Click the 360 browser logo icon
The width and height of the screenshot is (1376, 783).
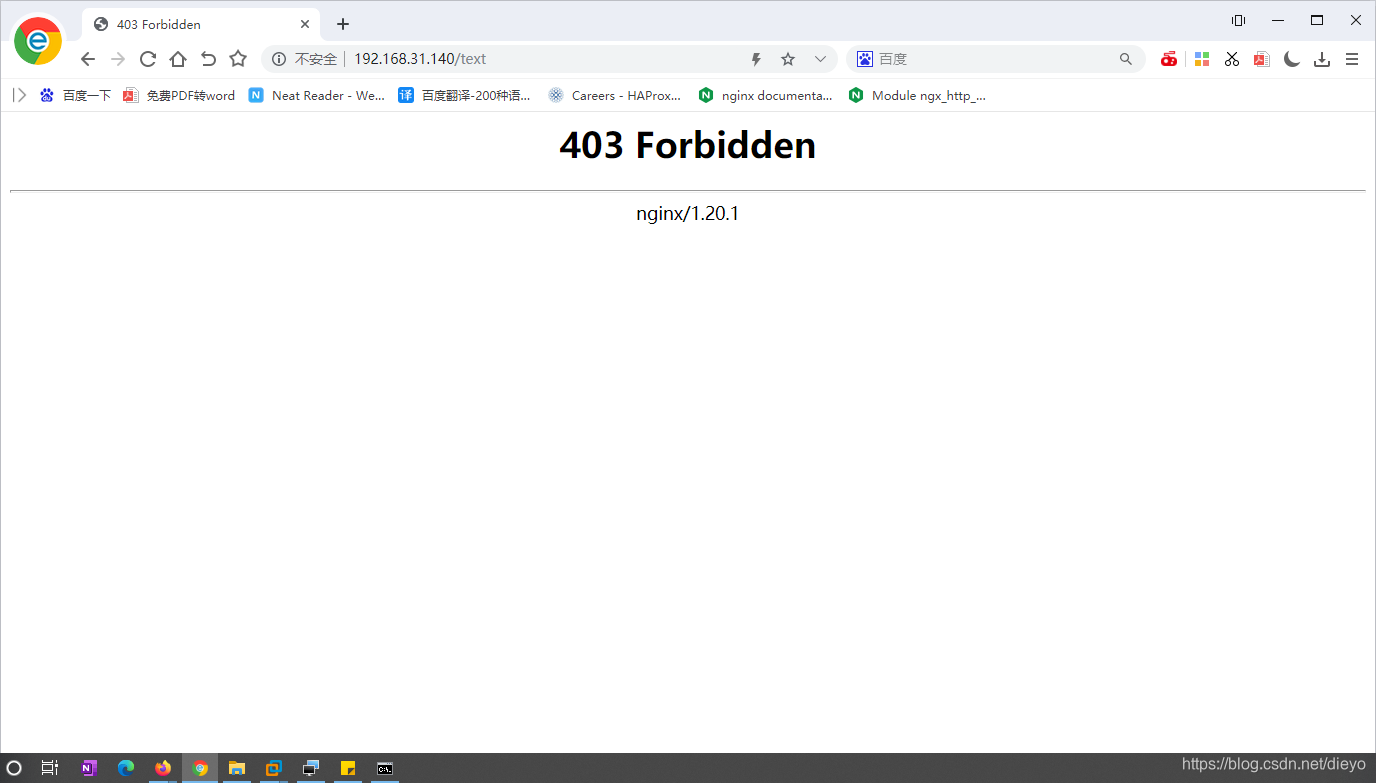(38, 41)
